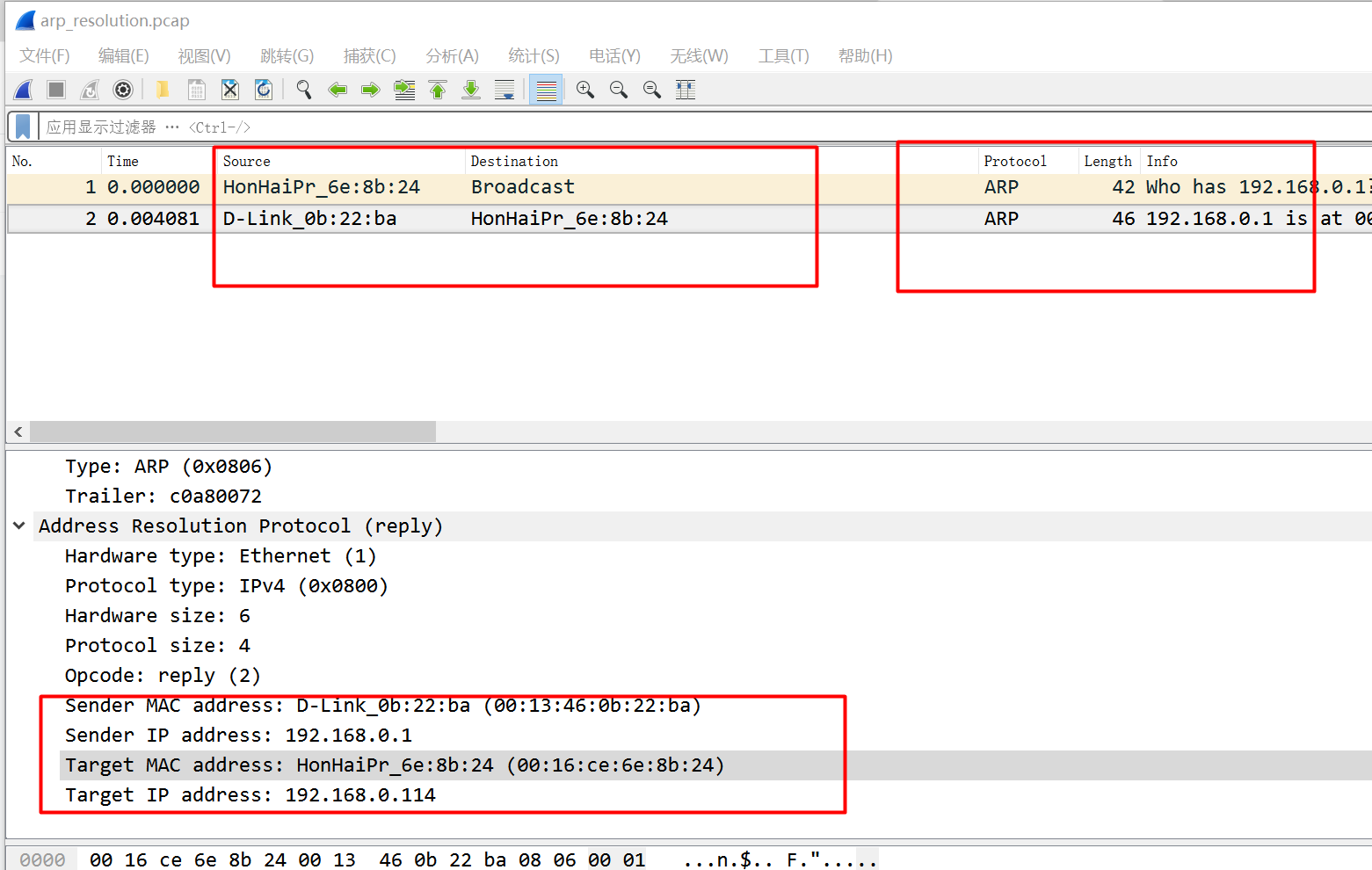
Task: Go forward to next packet arrow
Action: (371, 90)
